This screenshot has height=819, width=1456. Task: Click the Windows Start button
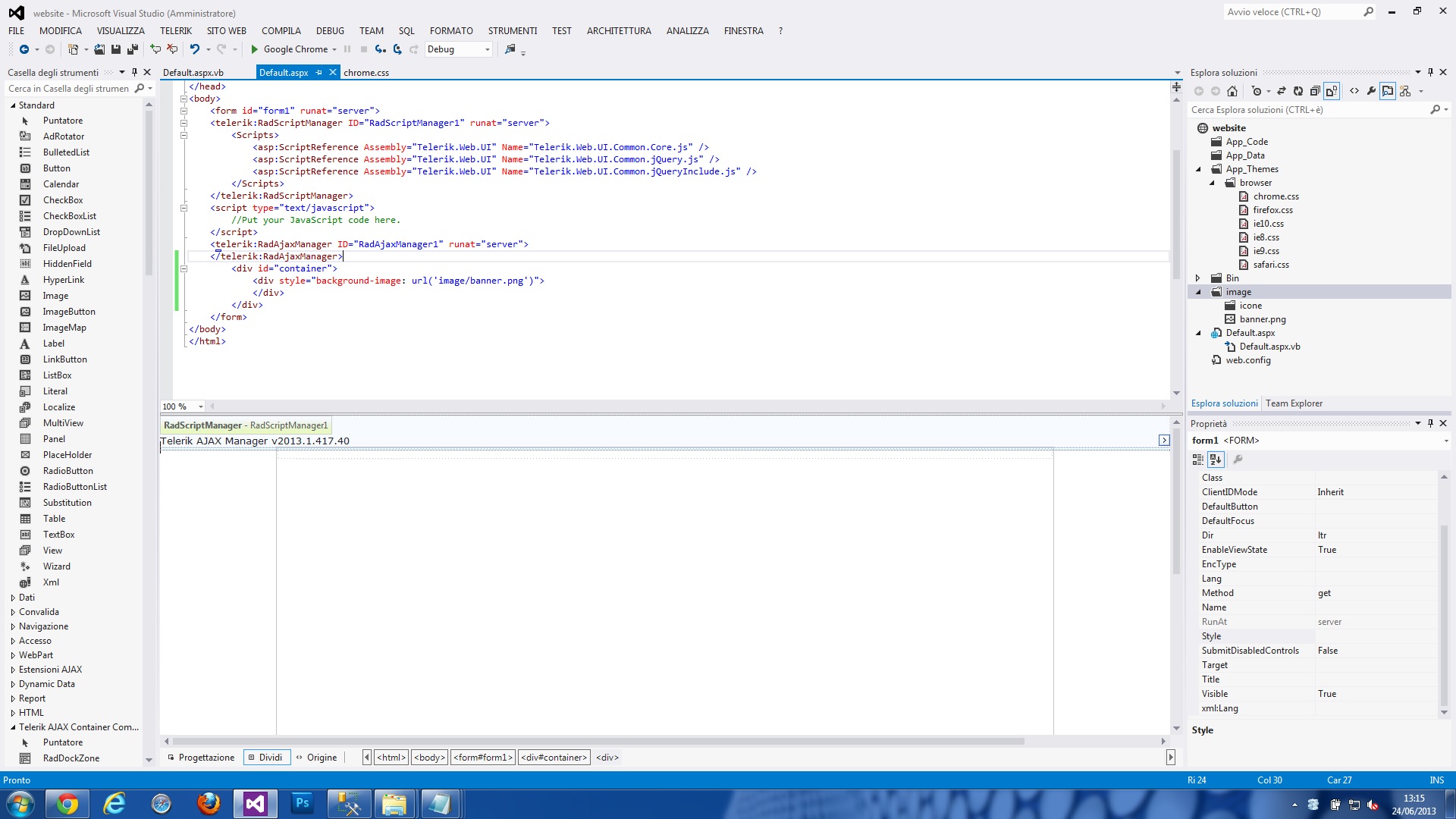pyautogui.click(x=20, y=803)
